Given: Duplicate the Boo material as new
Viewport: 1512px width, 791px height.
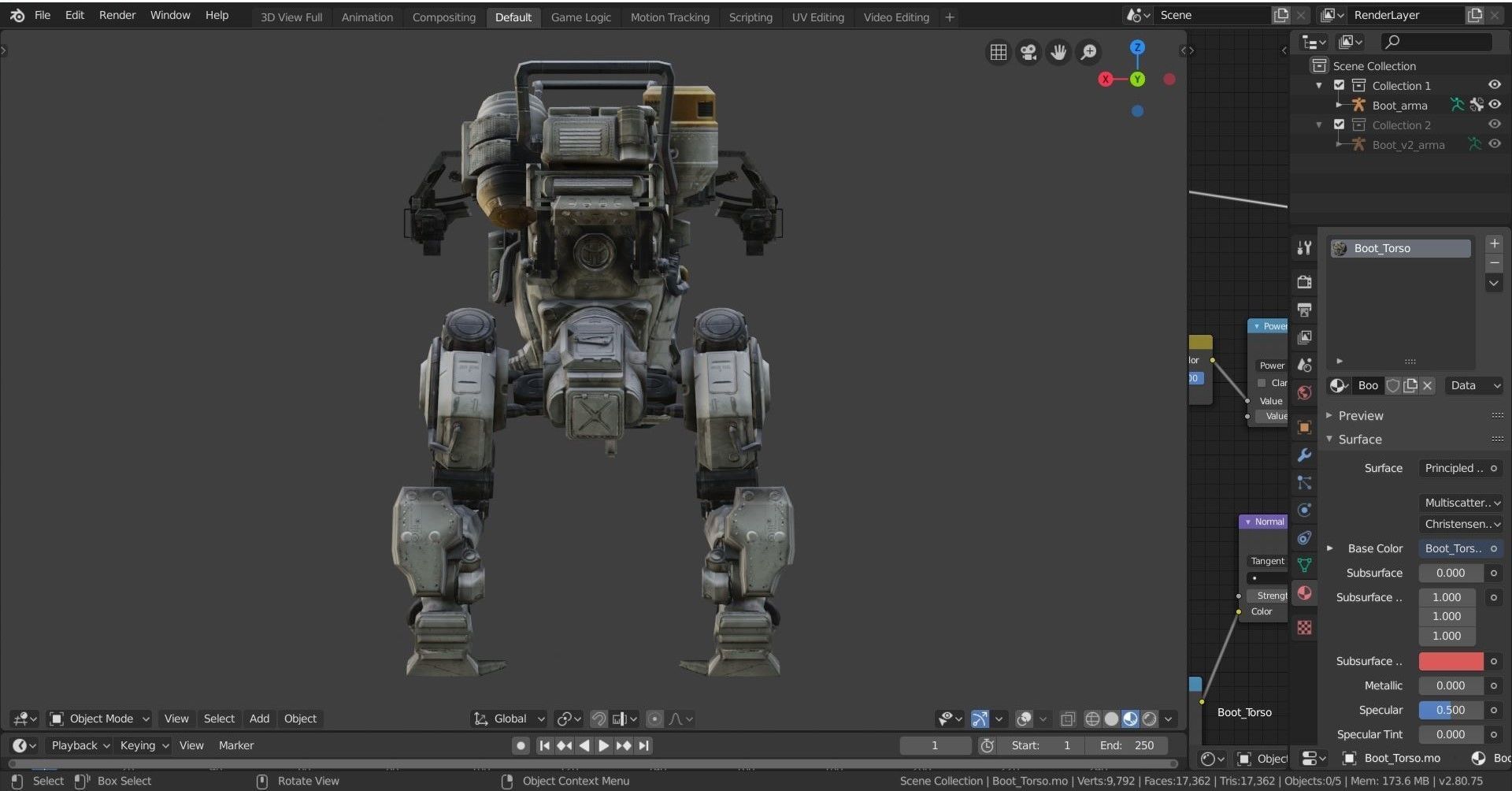Looking at the screenshot, I should coord(1410,385).
